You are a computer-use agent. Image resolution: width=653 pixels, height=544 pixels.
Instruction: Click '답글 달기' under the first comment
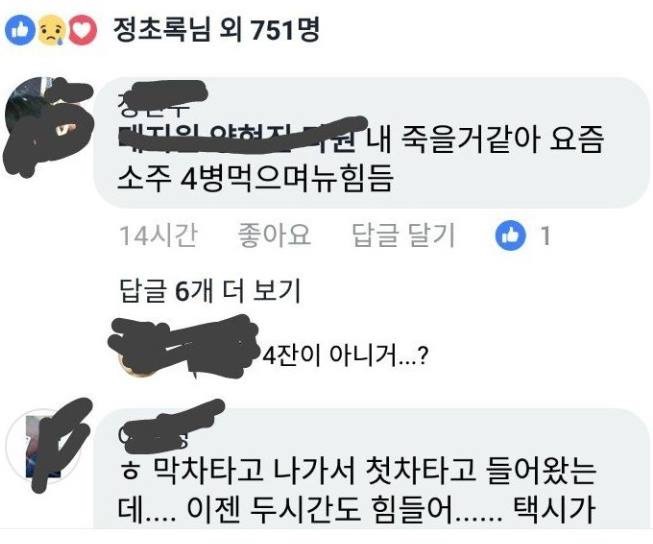pyautogui.click(x=403, y=235)
